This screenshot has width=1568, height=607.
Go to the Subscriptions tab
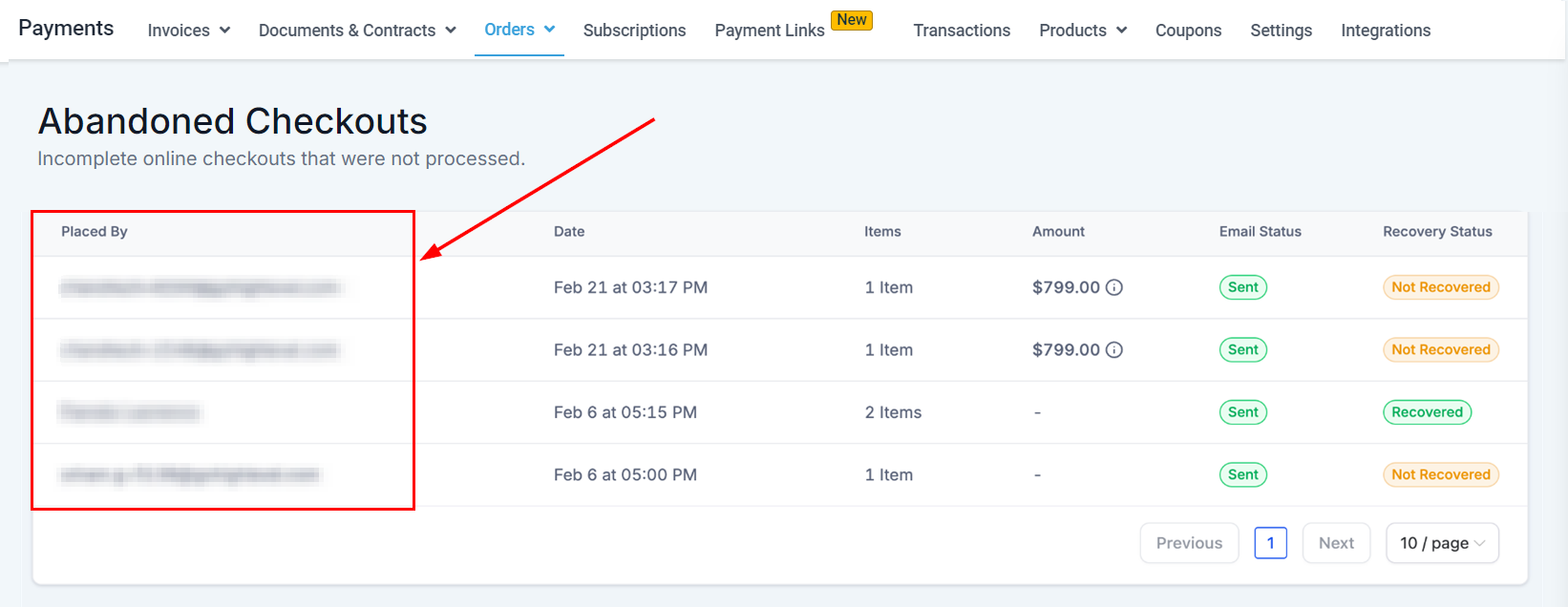(x=634, y=31)
